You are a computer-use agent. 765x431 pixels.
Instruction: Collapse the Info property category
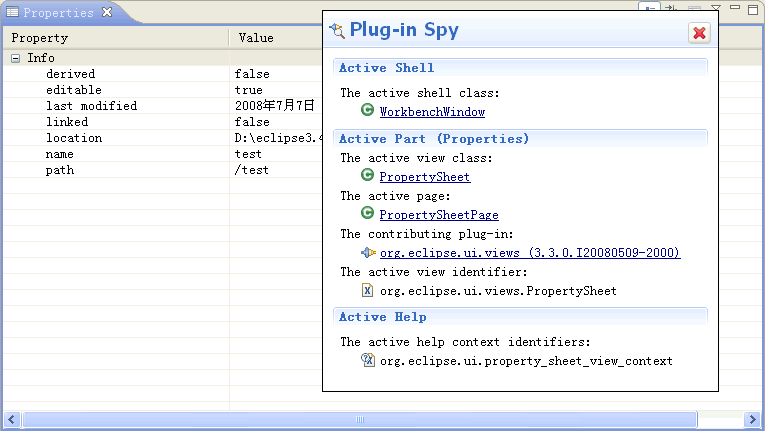[x=16, y=58]
